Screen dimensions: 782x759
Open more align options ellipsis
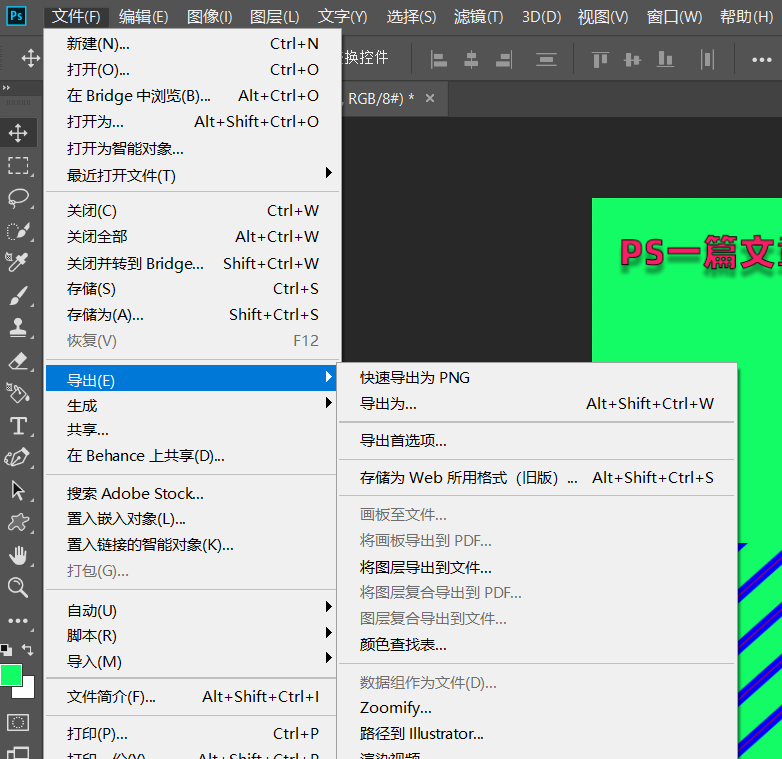762,60
